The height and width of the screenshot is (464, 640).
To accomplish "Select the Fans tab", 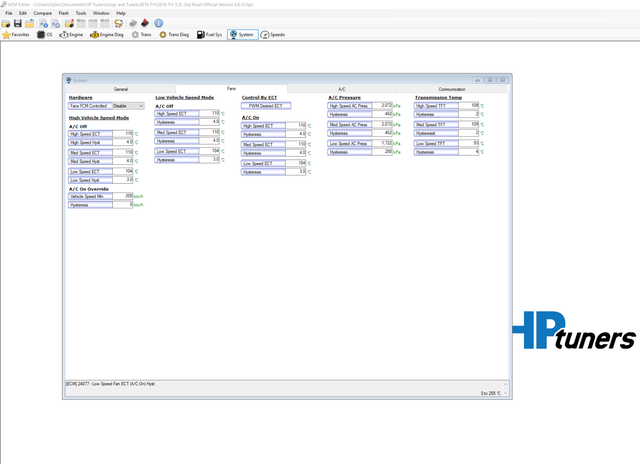I will tap(231, 89).
